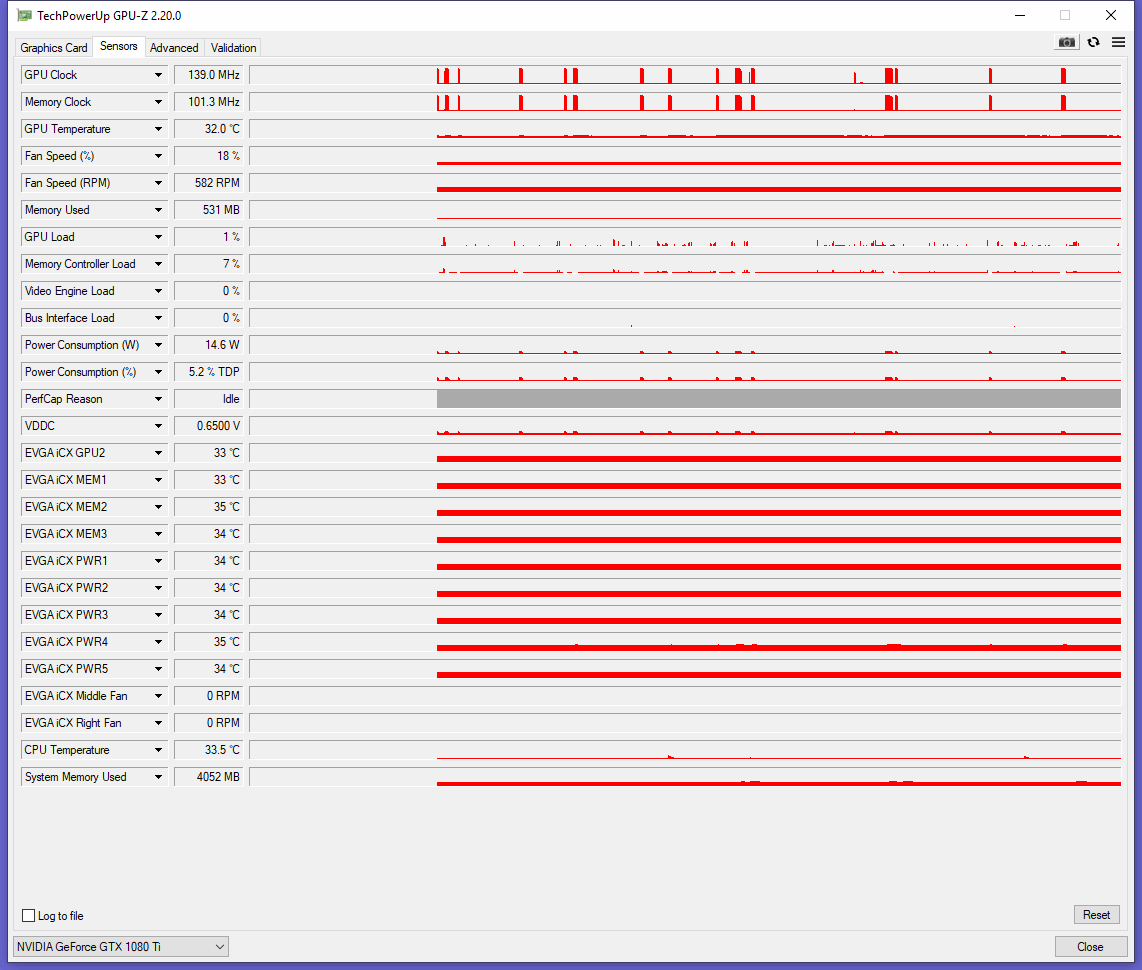1142x970 pixels.
Task: Go to the Validation tab
Action: click(x=234, y=48)
